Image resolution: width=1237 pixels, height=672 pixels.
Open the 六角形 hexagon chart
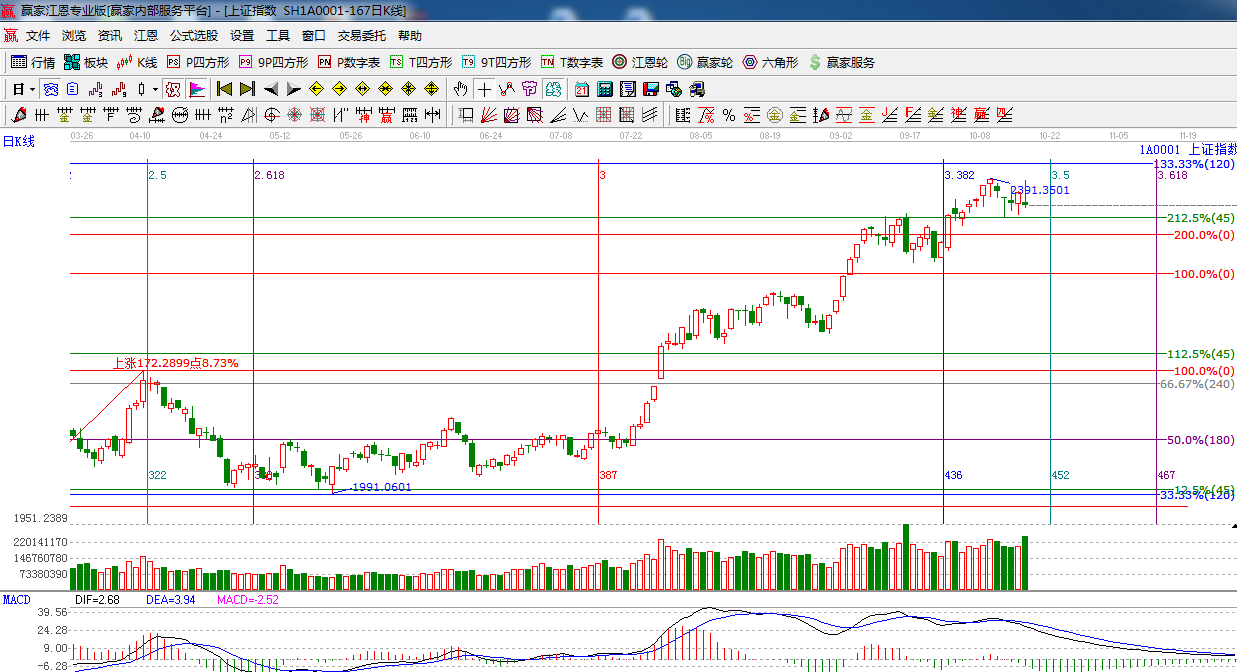click(769, 62)
